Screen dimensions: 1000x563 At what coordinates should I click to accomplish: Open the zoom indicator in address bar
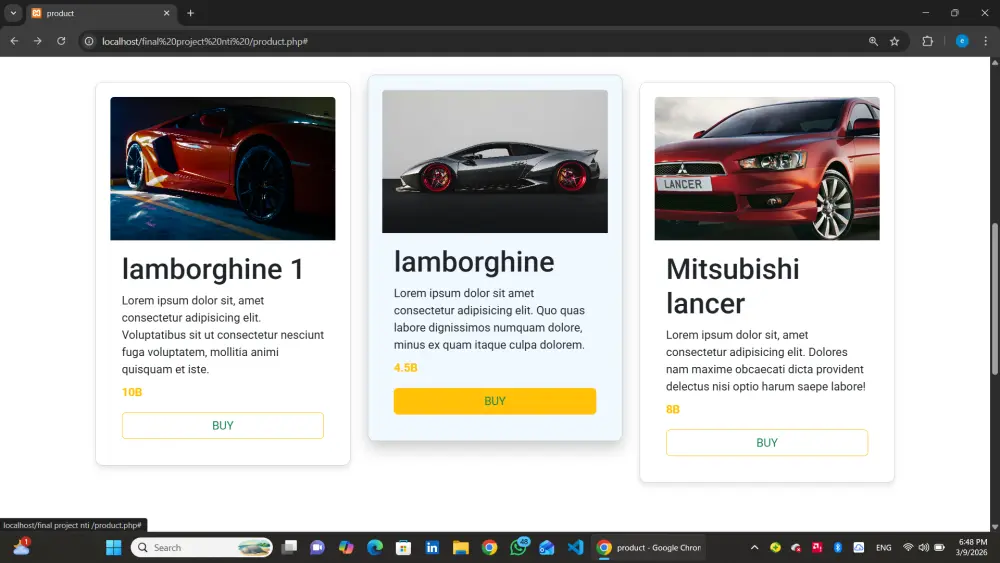pos(873,41)
